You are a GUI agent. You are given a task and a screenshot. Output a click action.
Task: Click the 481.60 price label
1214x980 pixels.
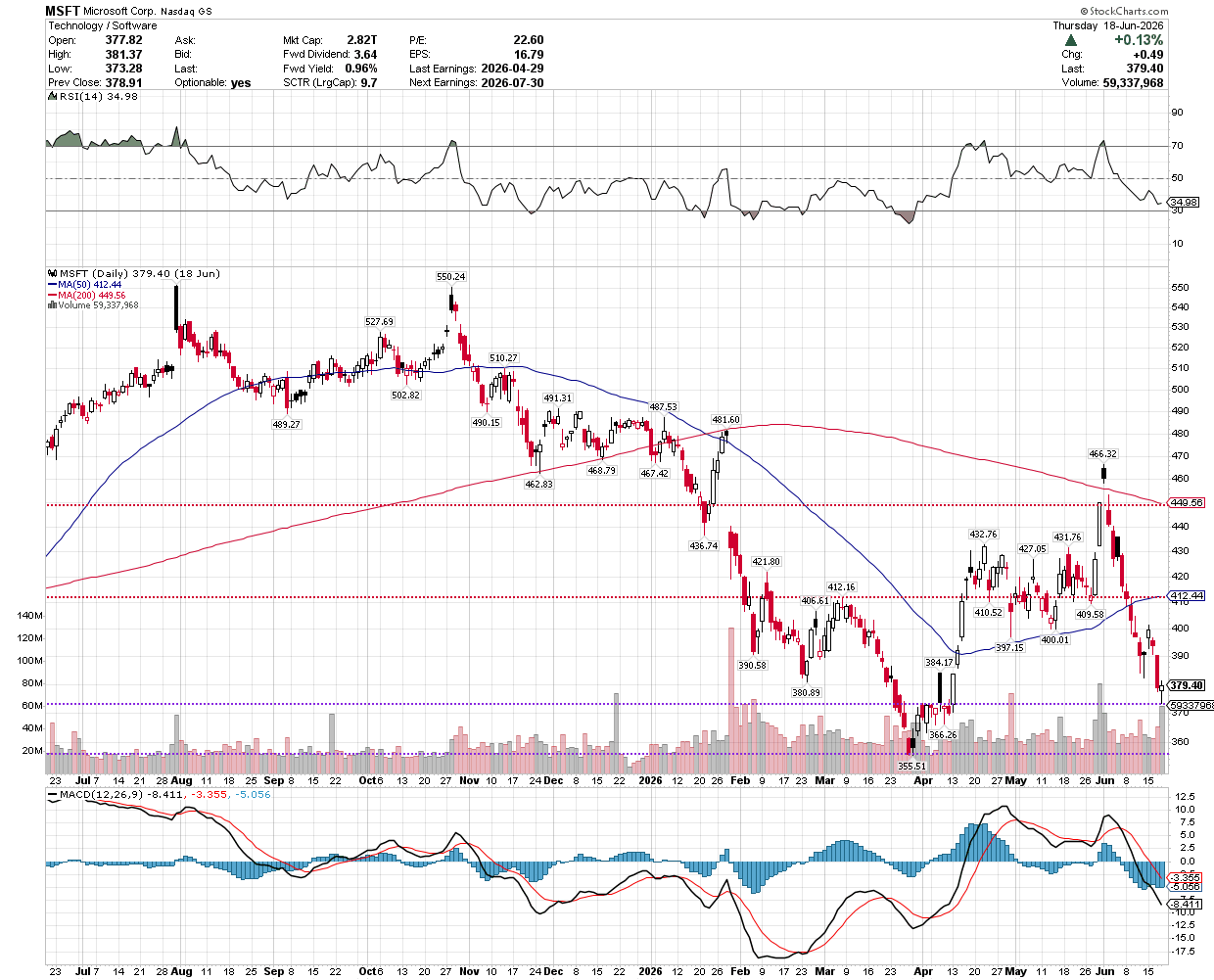click(x=725, y=420)
